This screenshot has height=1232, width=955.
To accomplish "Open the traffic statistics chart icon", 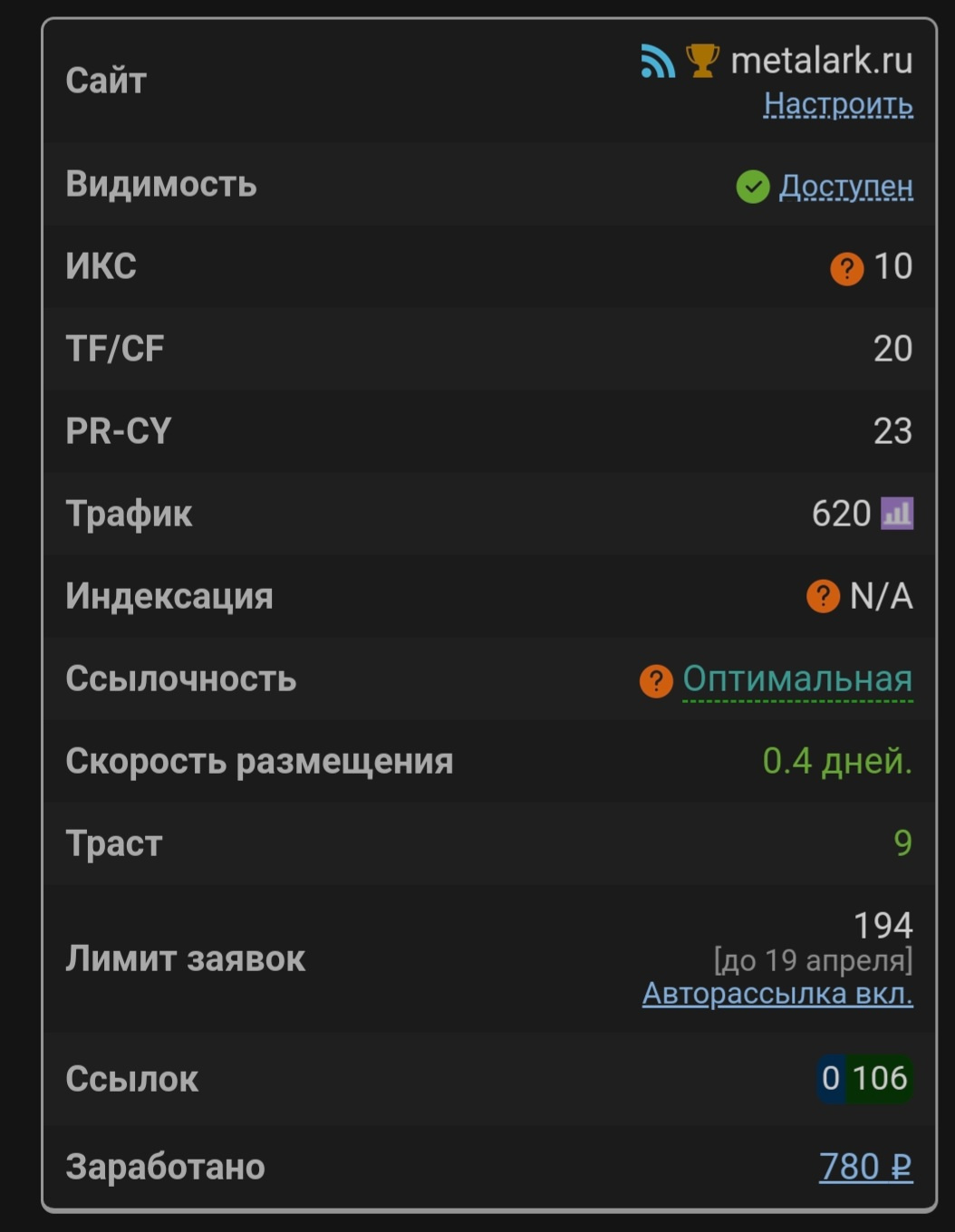I will click(x=897, y=514).
